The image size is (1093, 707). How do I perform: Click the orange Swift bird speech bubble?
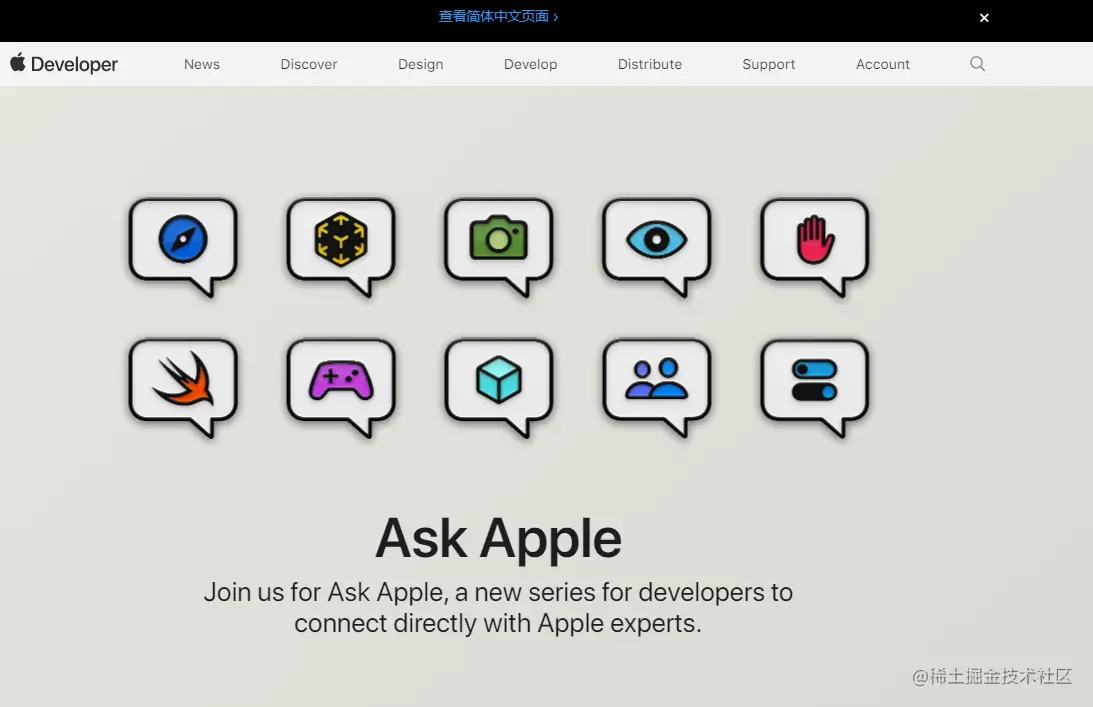[183, 387]
